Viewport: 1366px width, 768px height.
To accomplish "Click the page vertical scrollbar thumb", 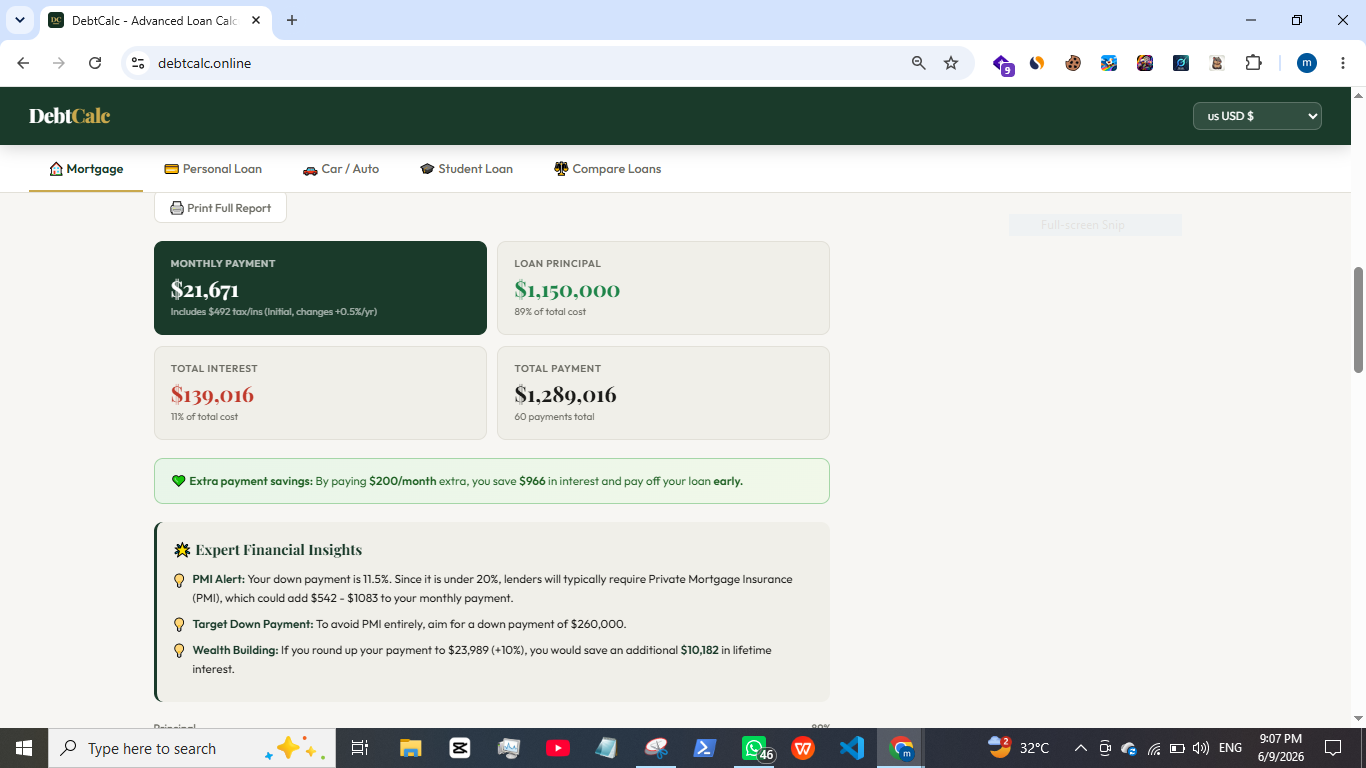I will [1358, 319].
